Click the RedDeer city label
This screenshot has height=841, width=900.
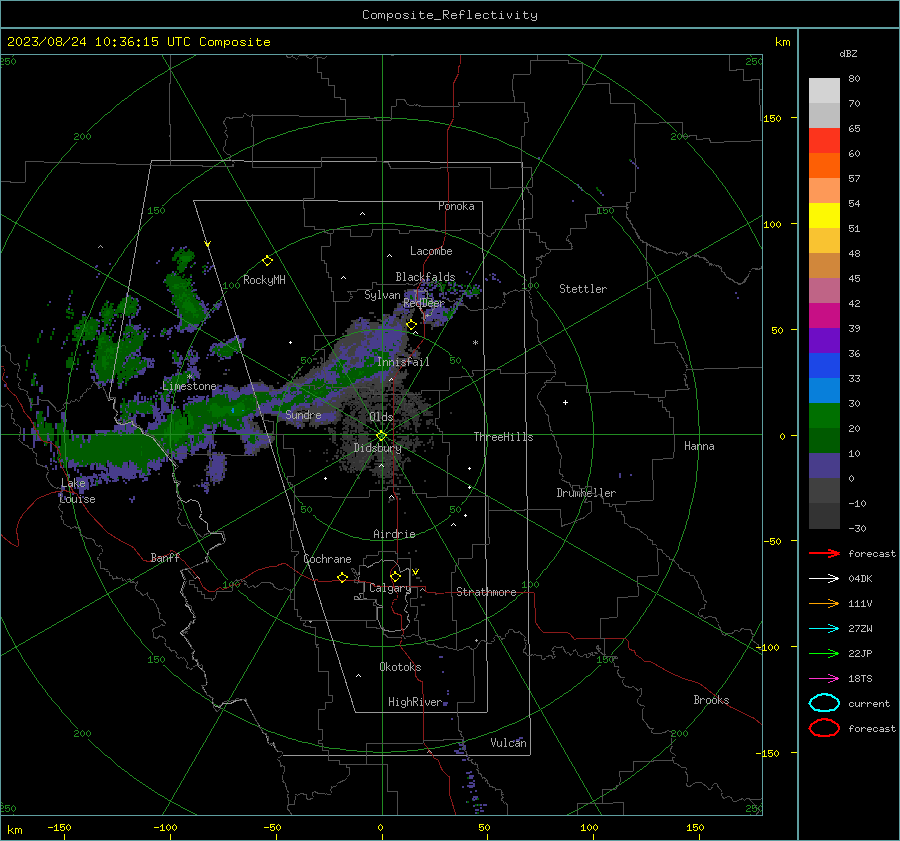pos(424,303)
